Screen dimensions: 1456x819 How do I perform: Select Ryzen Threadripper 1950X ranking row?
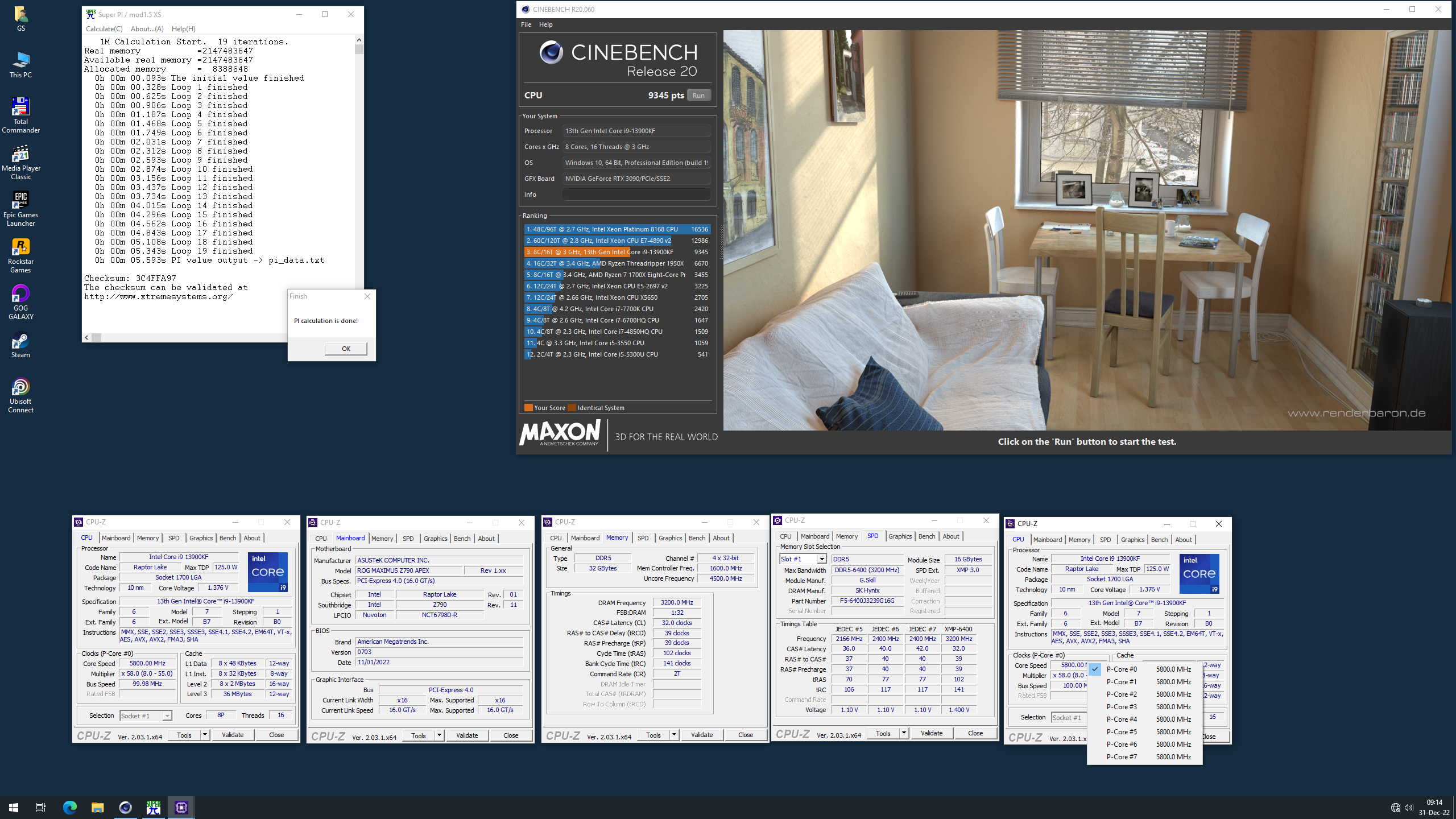(x=617, y=263)
